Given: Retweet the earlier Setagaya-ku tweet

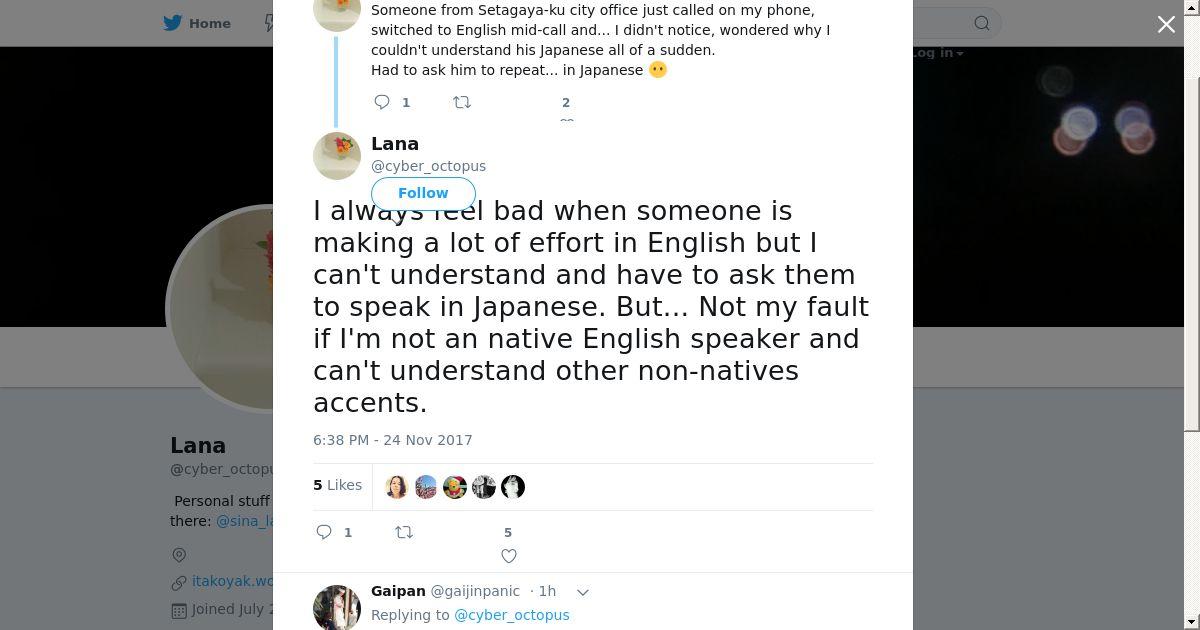Looking at the screenshot, I should click(x=462, y=102).
